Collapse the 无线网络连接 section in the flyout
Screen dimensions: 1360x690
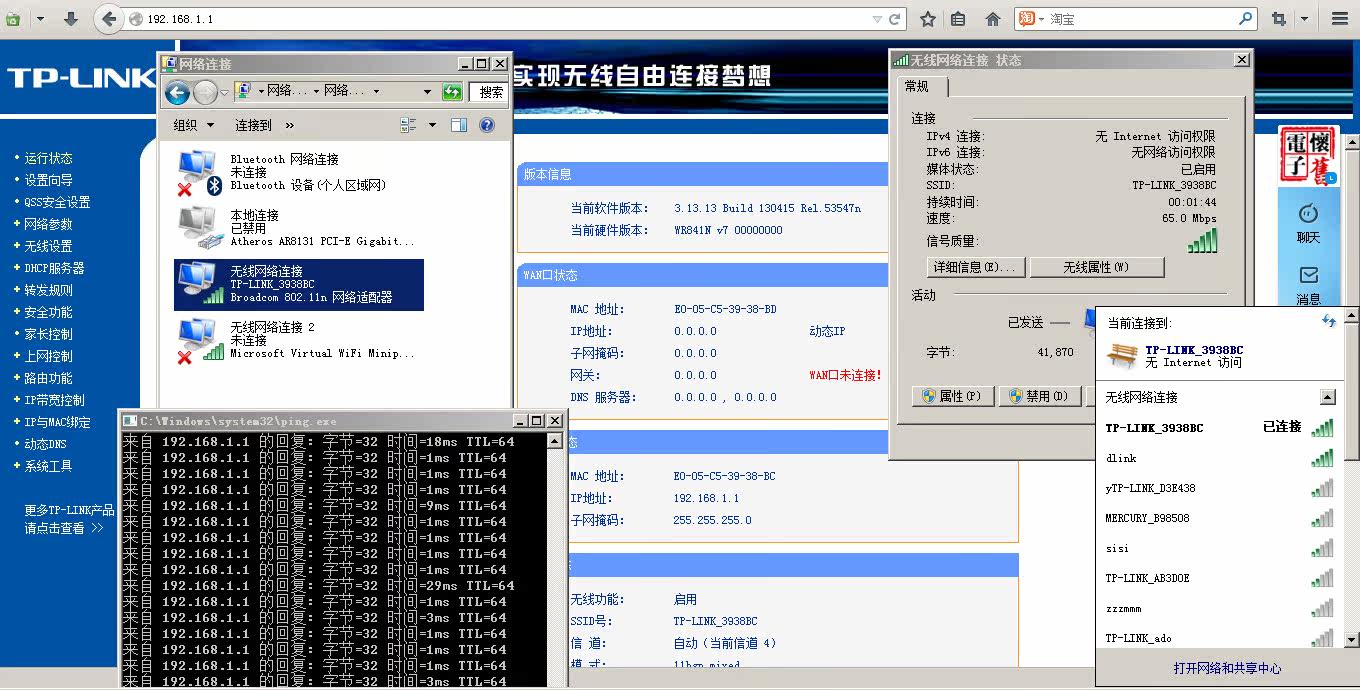tap(1327, 397)
